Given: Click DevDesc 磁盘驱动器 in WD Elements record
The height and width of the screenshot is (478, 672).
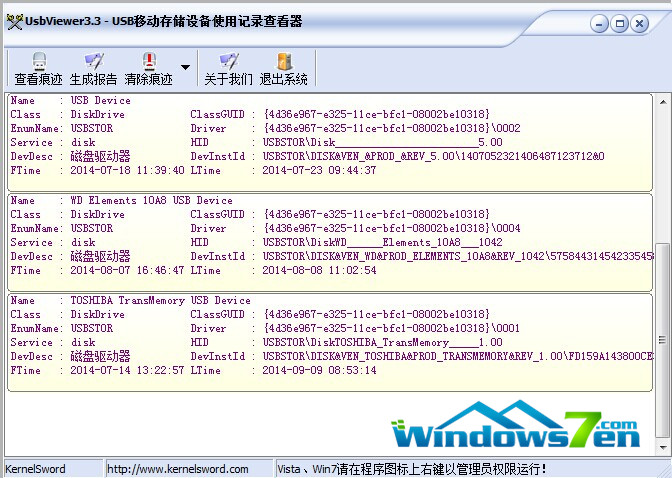Looking at the screenshot, I should click(x=100, y=256).
